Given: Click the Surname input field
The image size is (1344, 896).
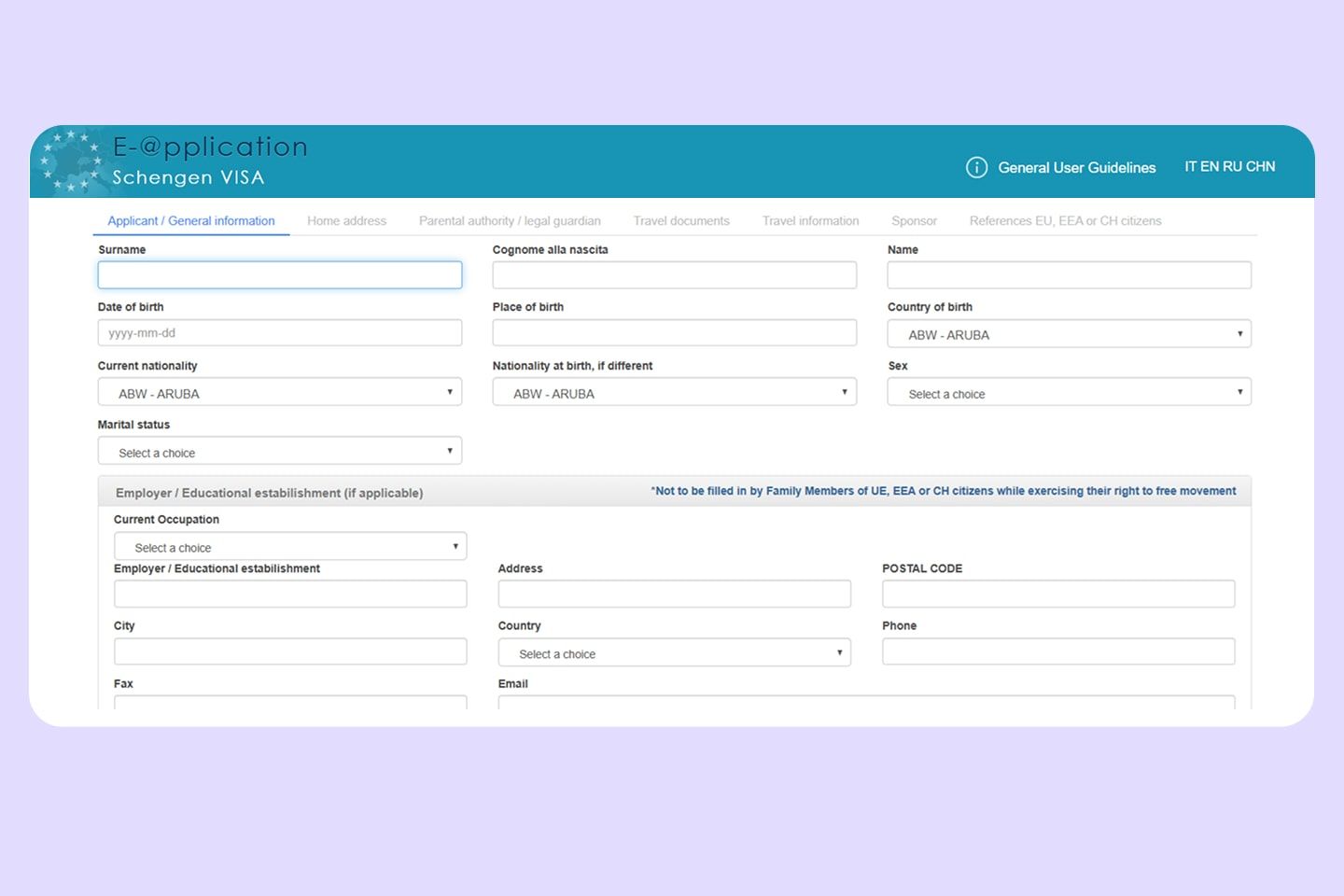Looking at the screenshot, I should coord(279,274).
